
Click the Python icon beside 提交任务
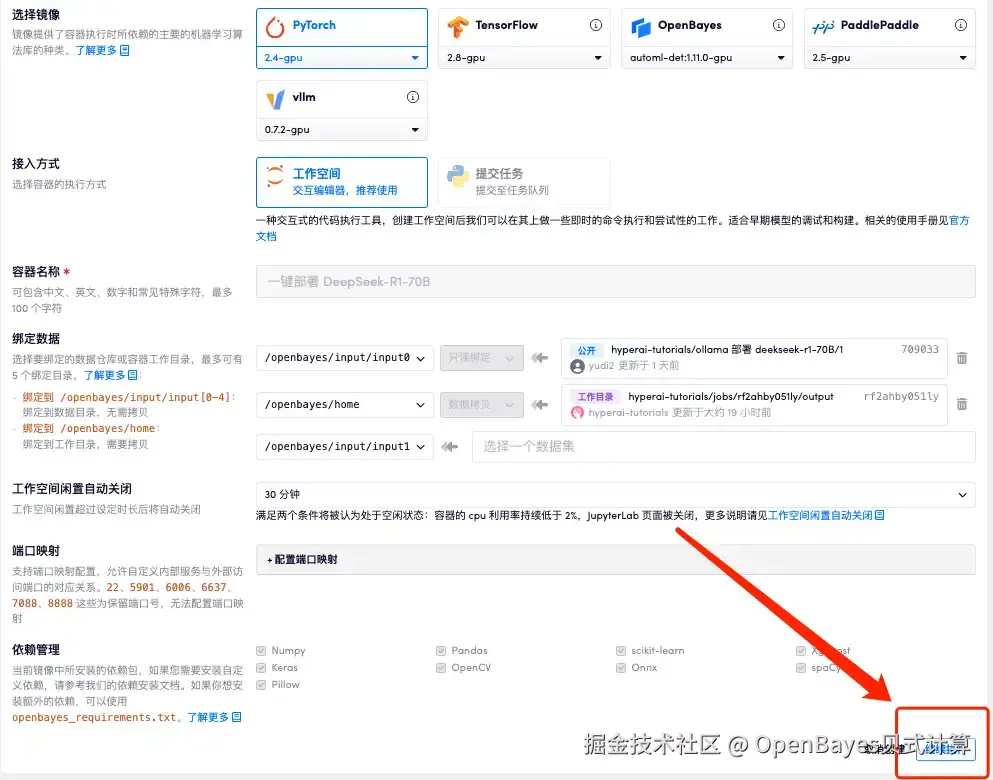point(457,177)
